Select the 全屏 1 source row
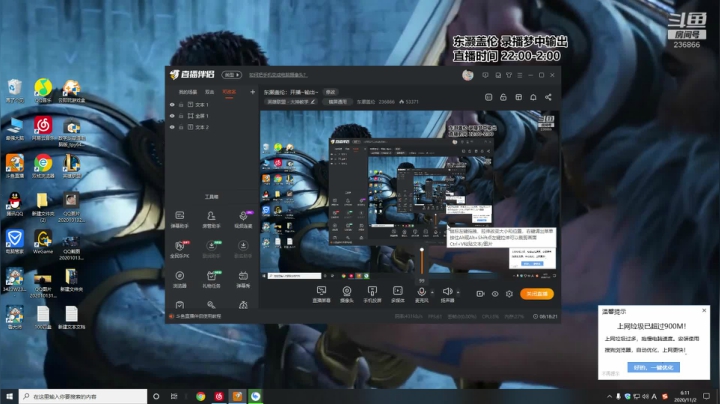Image resolution: width=720 pixels, height=404 pixels. pyautogui.click(x=212, y=116)
